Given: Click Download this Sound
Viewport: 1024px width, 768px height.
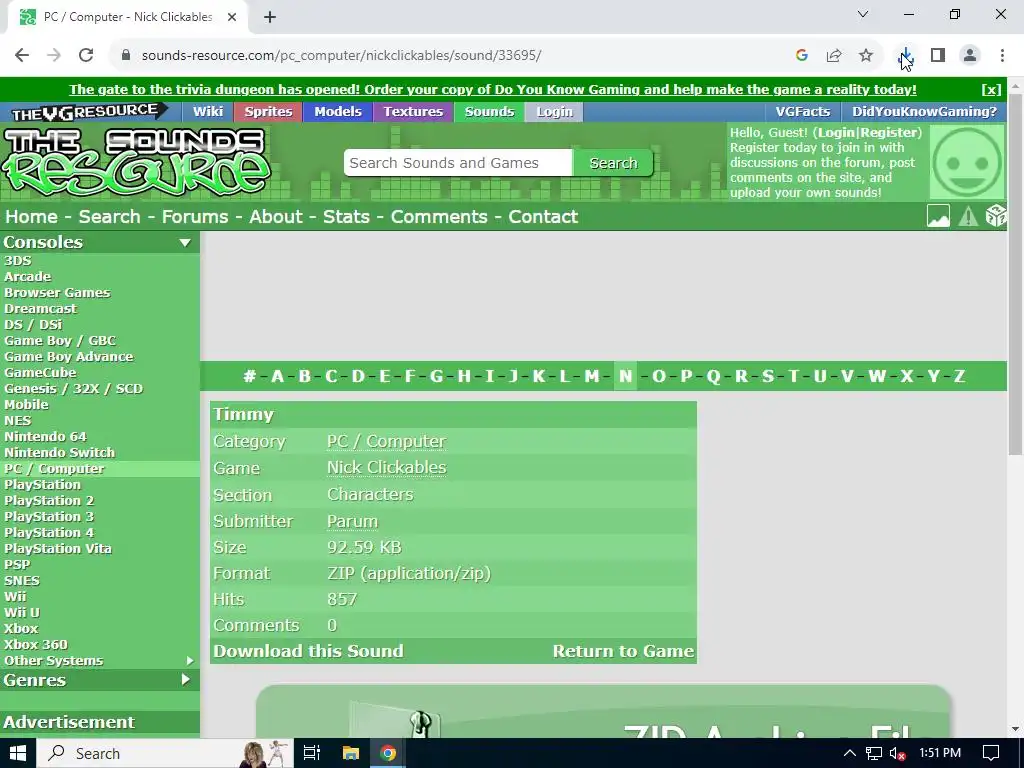Looking at the screenshot, I should click(x=308, y=651).
